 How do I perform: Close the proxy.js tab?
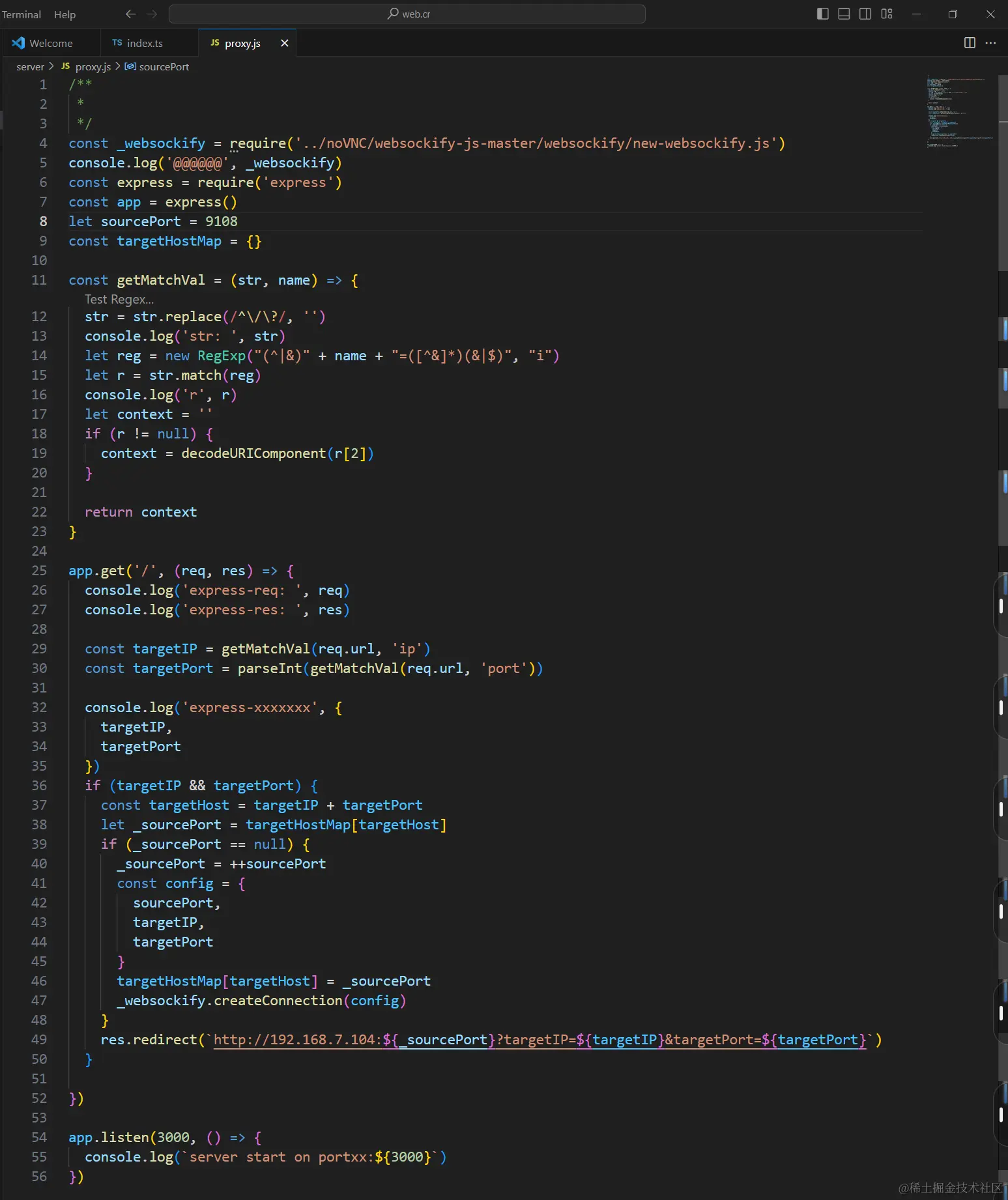click(x=284, y=43)
